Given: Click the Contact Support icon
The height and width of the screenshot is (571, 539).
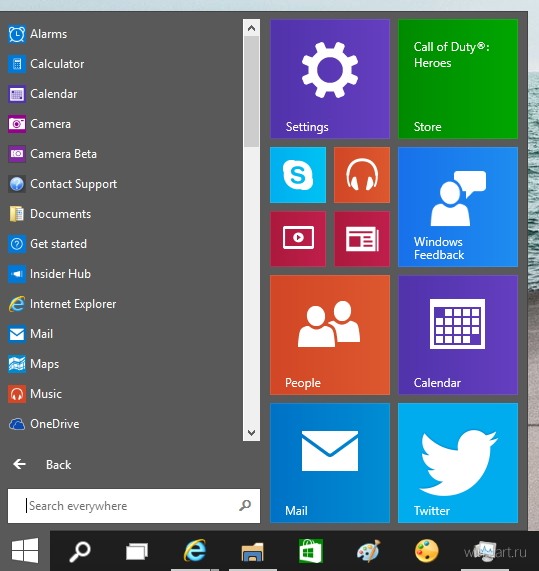Looking at the screenshot, I should click(17, 184).
